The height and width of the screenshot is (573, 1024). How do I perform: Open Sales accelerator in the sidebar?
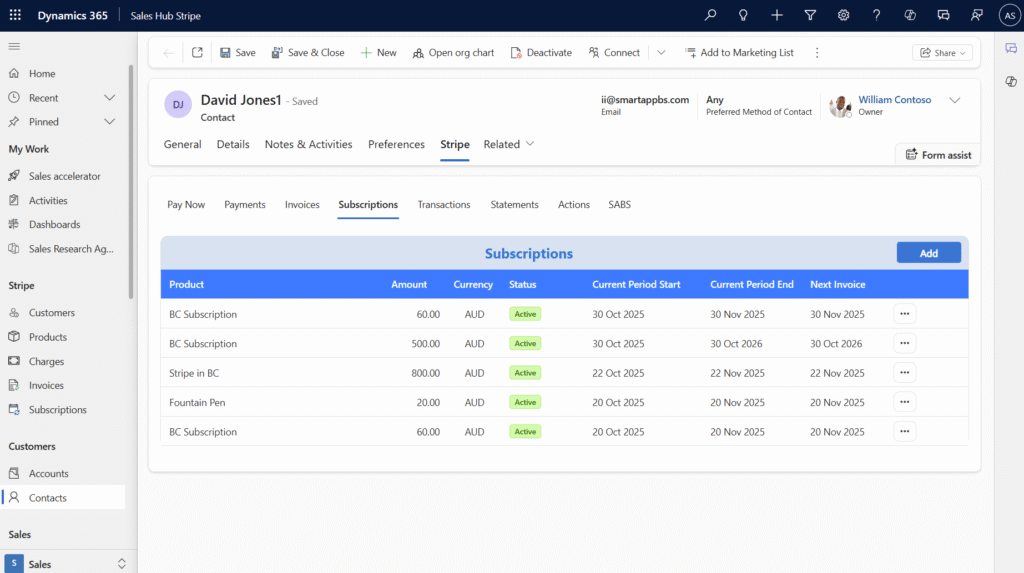click(63, 176)
